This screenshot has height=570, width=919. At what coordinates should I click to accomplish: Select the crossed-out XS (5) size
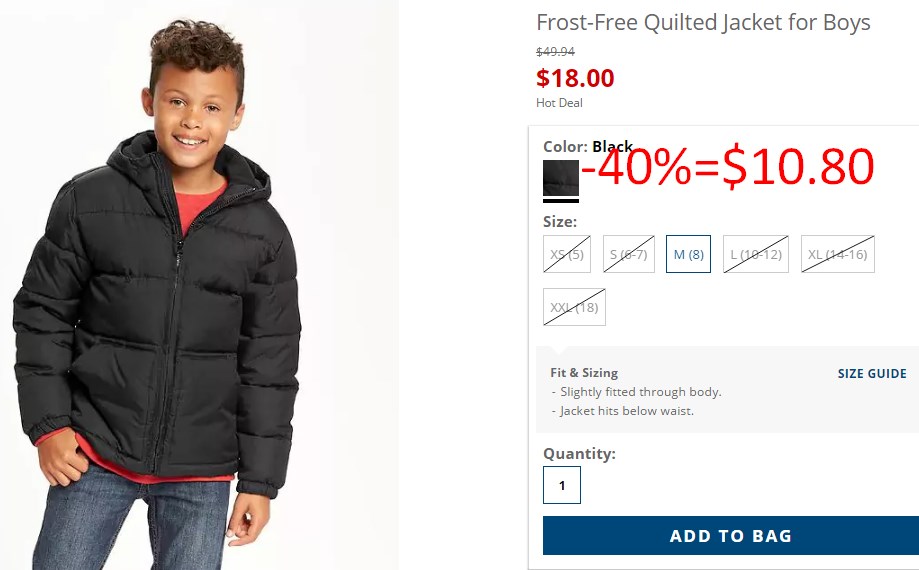[567, 254]
